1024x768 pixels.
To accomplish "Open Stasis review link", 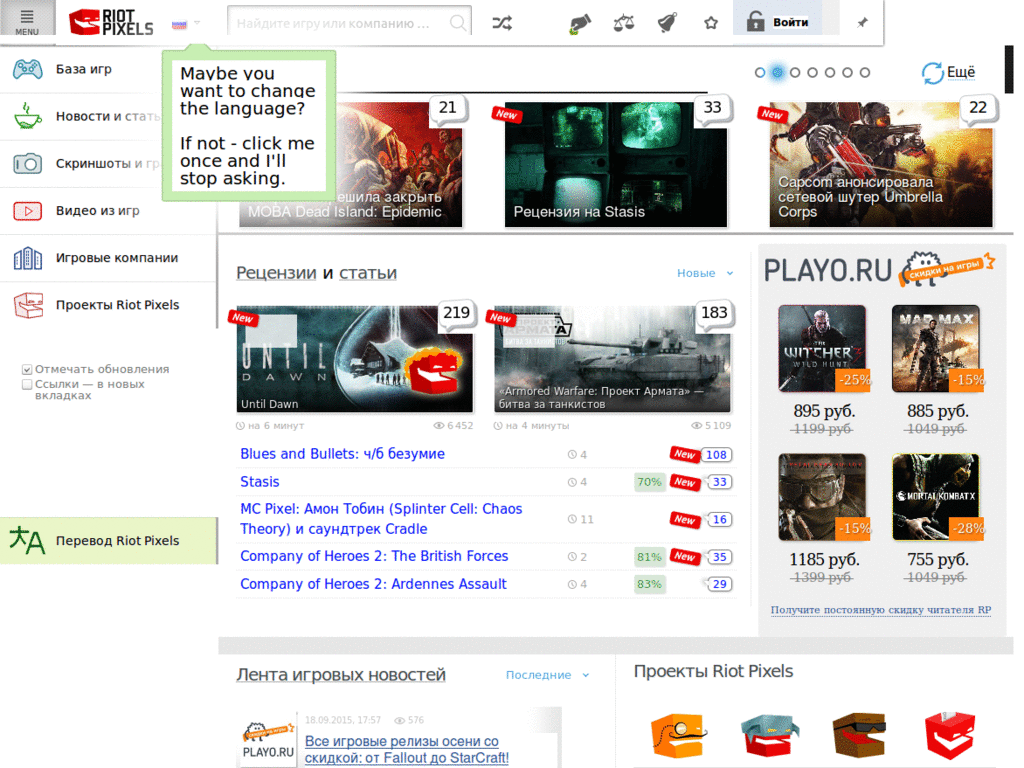I will coord(259,482).
